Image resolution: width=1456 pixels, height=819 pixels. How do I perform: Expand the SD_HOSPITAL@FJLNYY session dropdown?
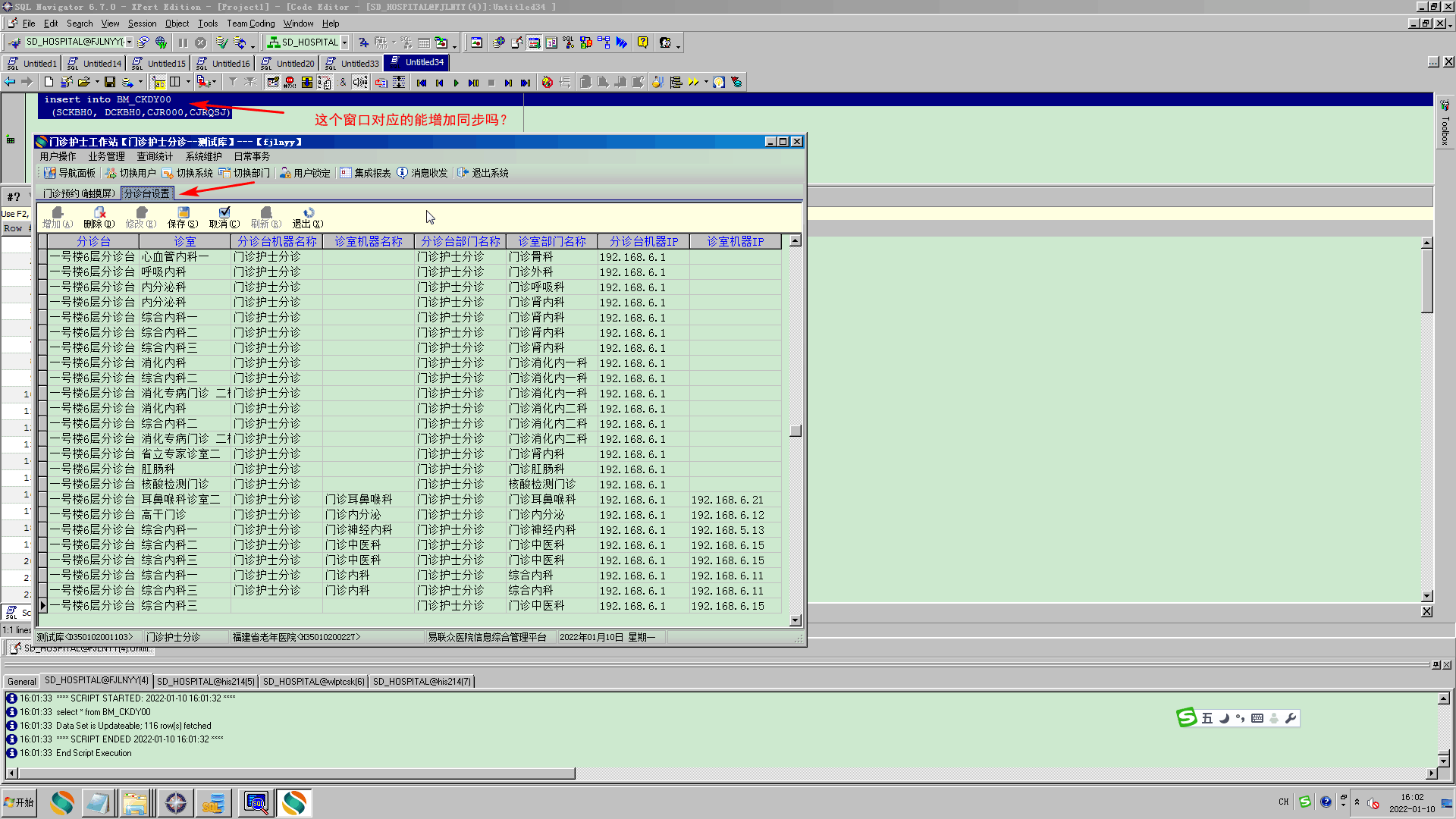click(129, 42)
